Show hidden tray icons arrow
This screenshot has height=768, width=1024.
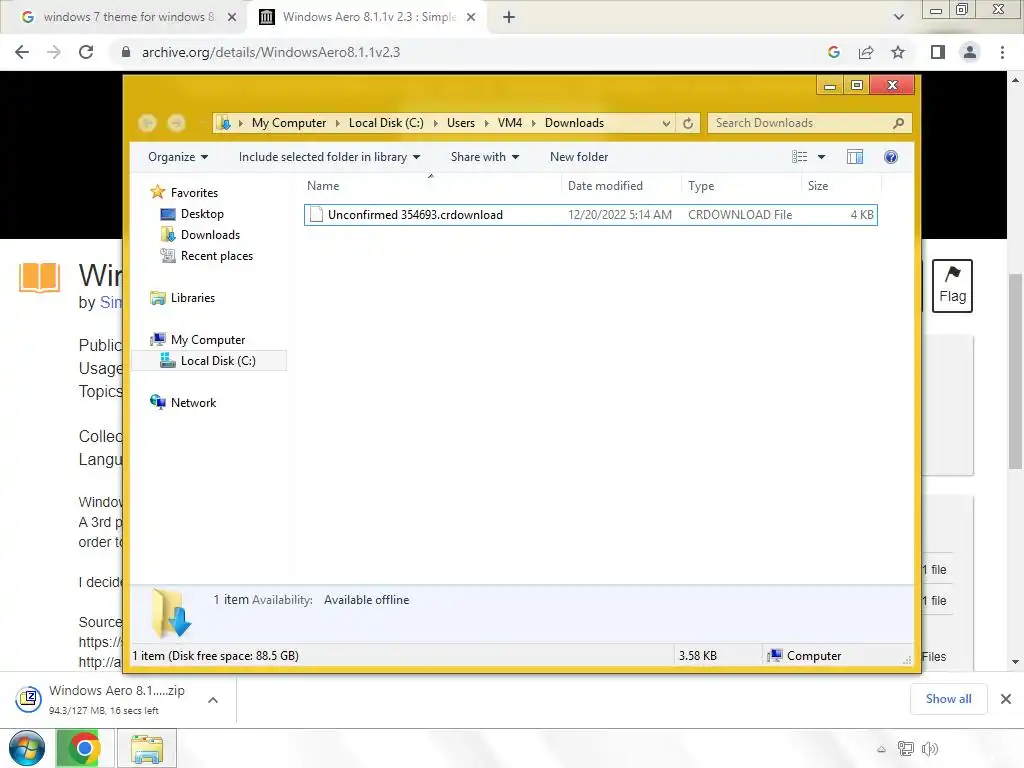click(881, 749)
